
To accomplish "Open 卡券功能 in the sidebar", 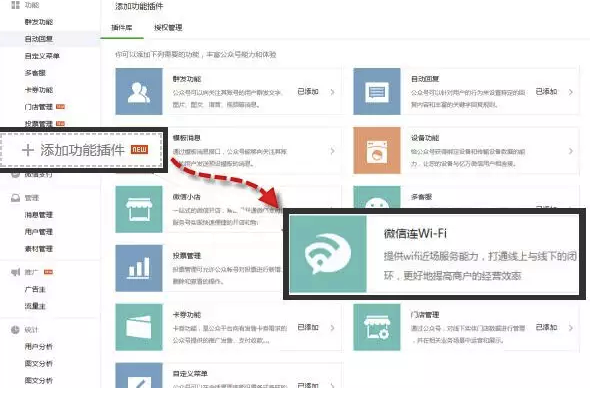I will (39, 90).
